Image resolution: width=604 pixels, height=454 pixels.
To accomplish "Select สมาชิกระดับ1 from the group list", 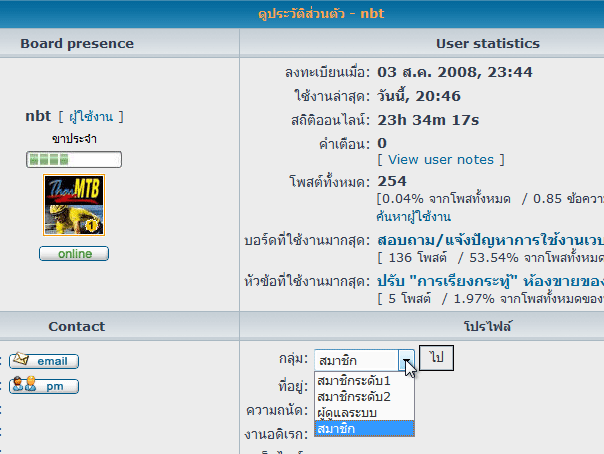I will [x=353, y=381].
